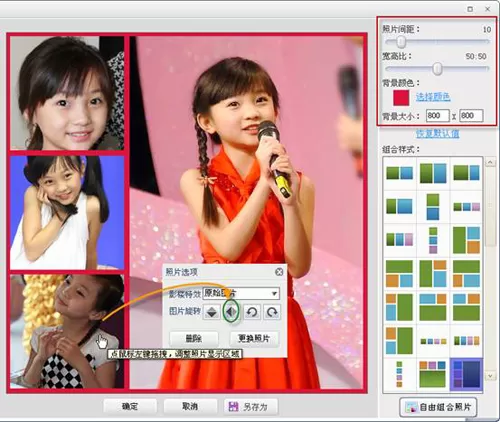
Task: Click the 另存为 floppy disk icon
Action: click(233, 406)
